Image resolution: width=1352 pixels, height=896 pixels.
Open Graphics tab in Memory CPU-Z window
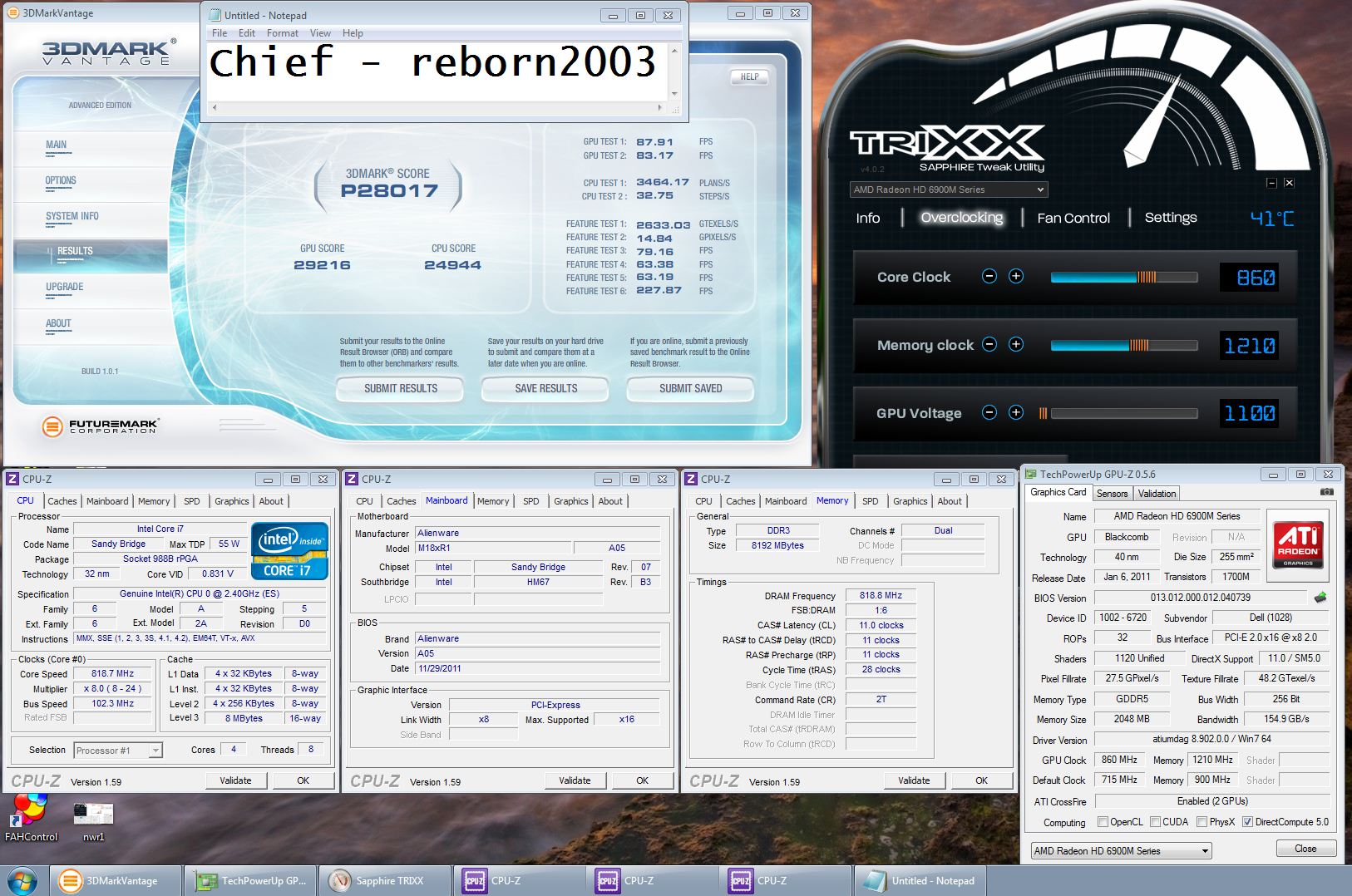(x=910, y=501)
